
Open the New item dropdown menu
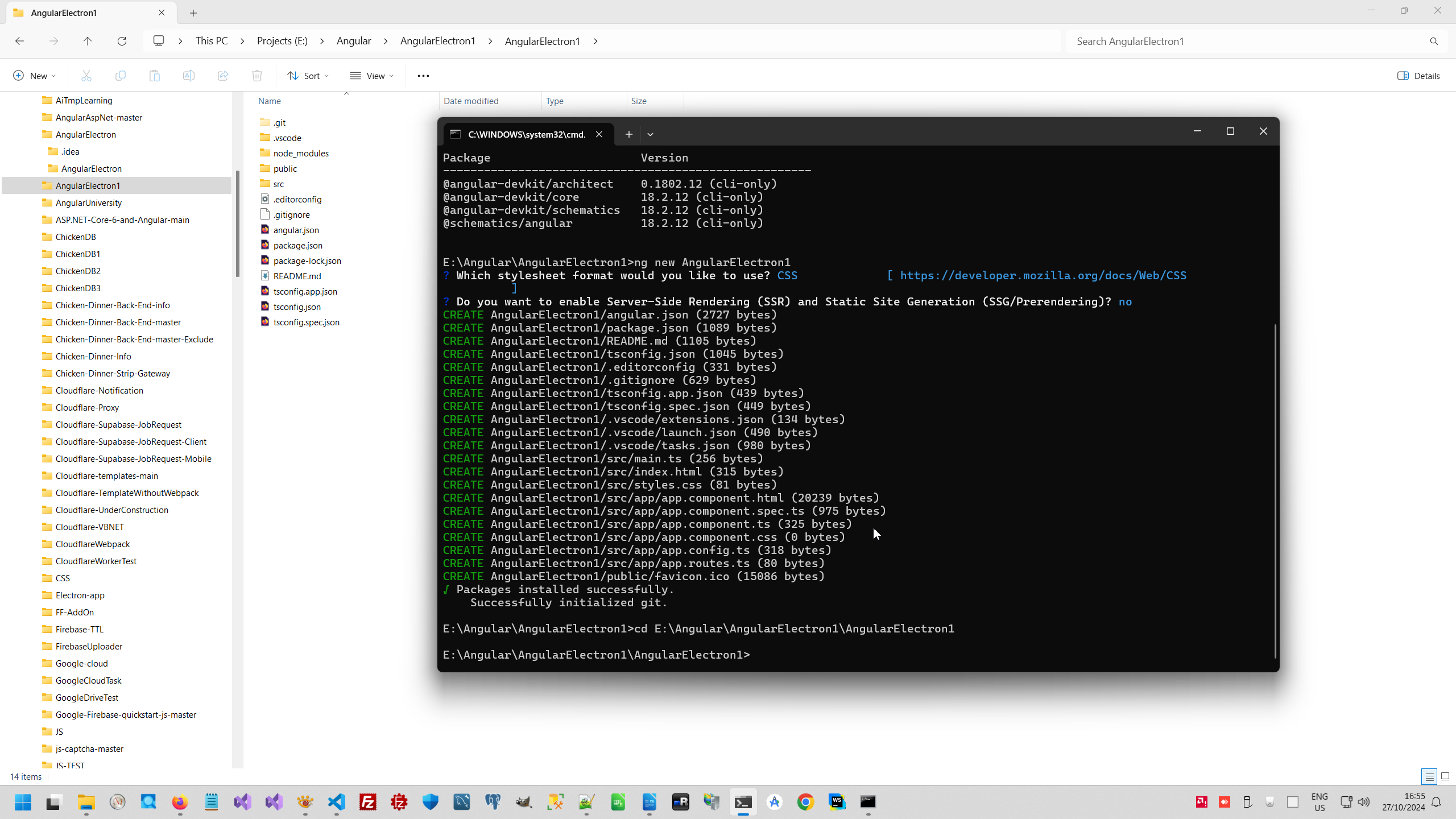[x=34, y=76]
